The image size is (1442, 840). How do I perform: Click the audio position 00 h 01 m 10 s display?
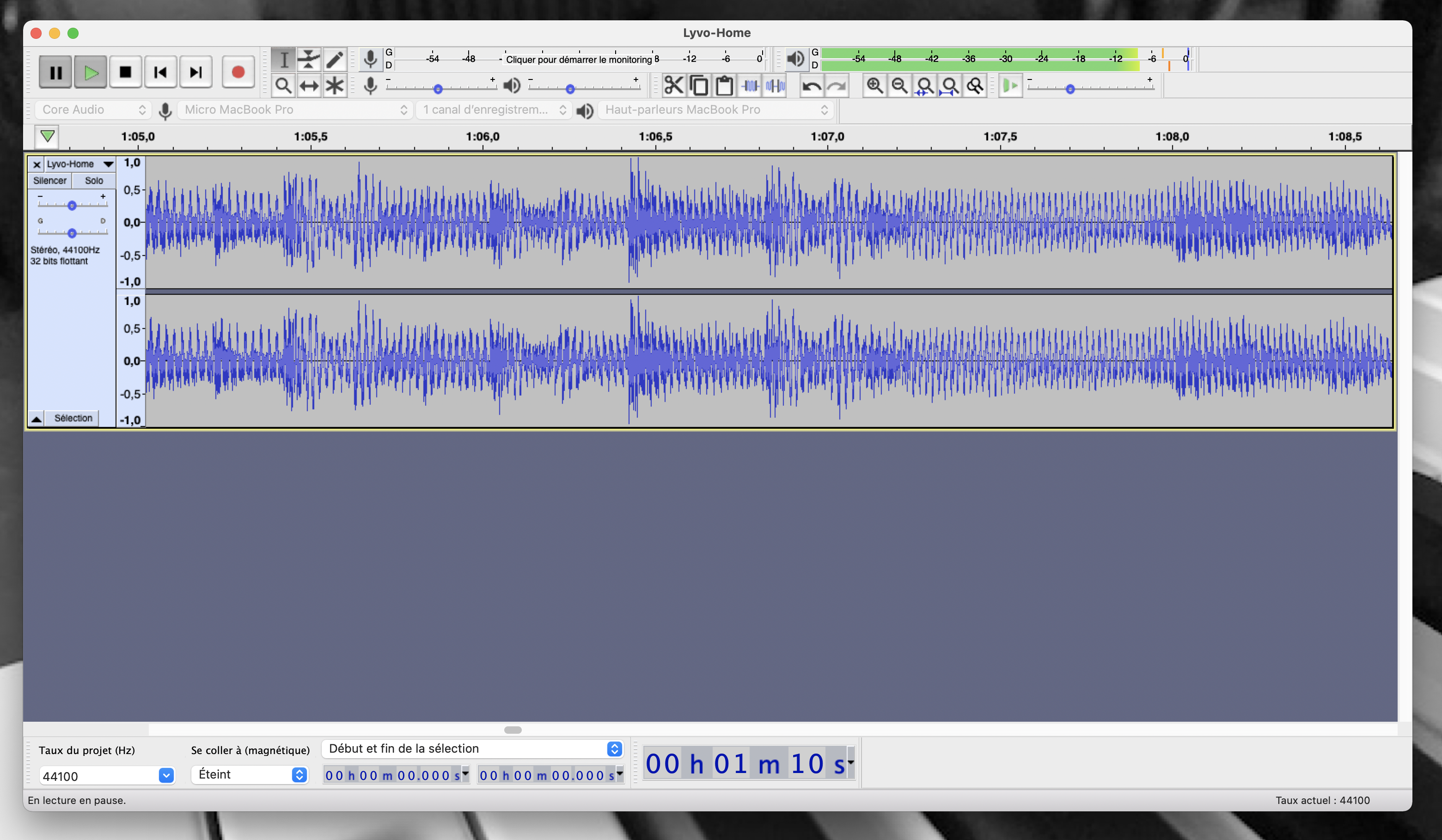[745, 763]
